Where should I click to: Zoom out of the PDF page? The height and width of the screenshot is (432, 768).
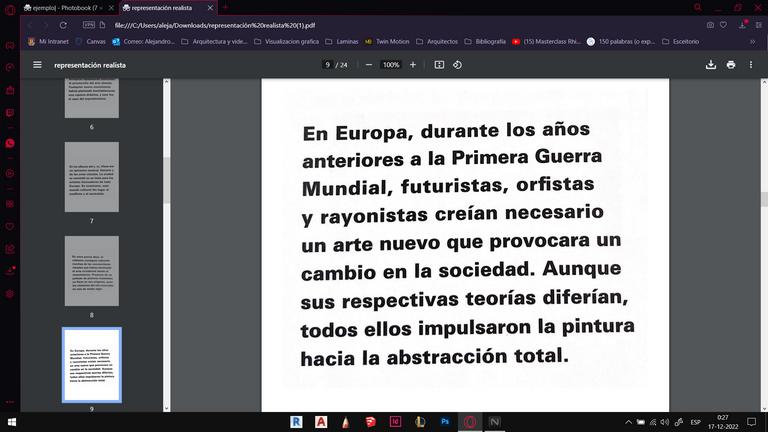[x=369, y=65]
